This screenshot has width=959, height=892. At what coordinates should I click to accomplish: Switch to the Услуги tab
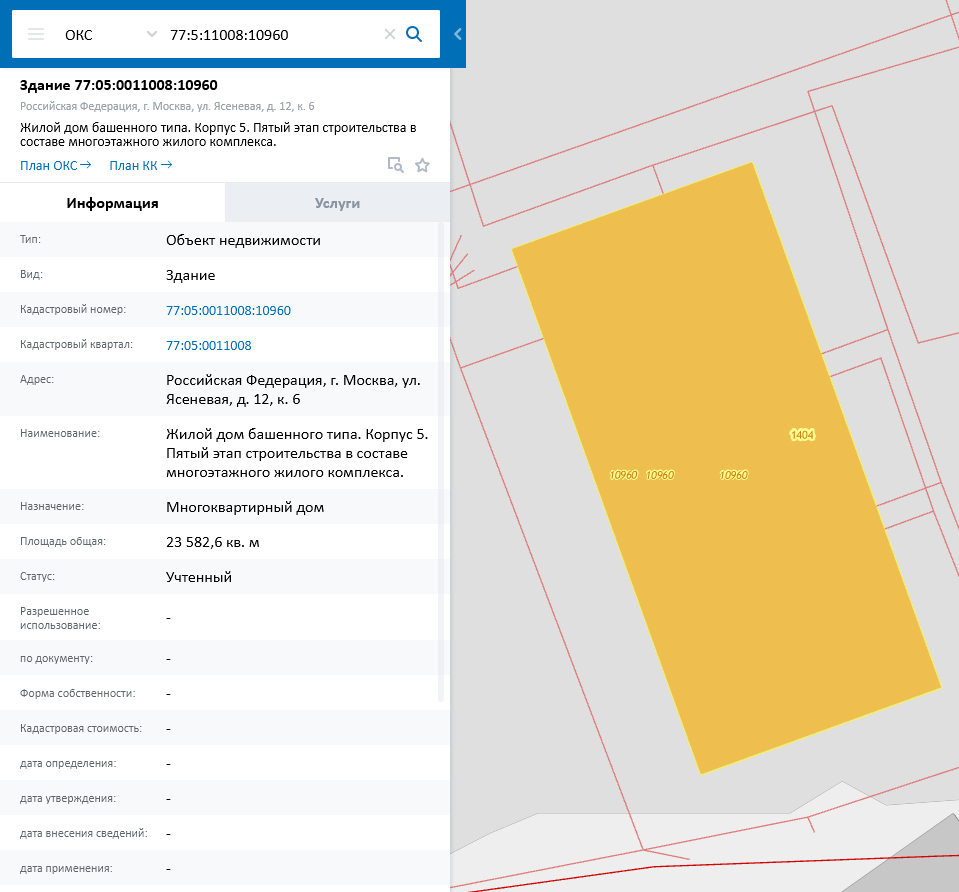click(x=337, y=203)
